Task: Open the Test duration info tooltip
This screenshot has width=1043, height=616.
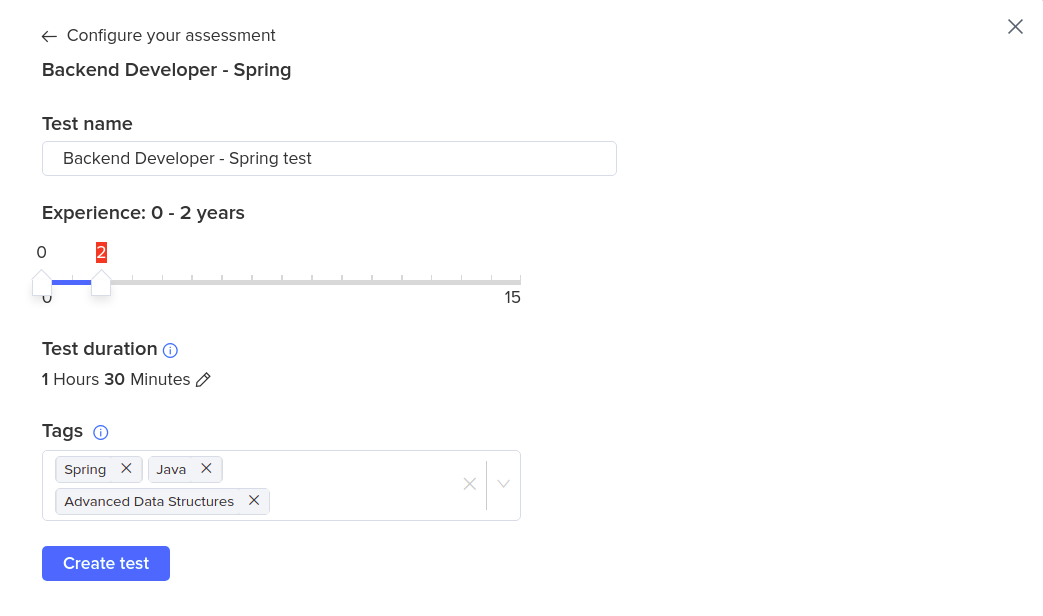Action: pyautogui.click(x=170, y=350)
